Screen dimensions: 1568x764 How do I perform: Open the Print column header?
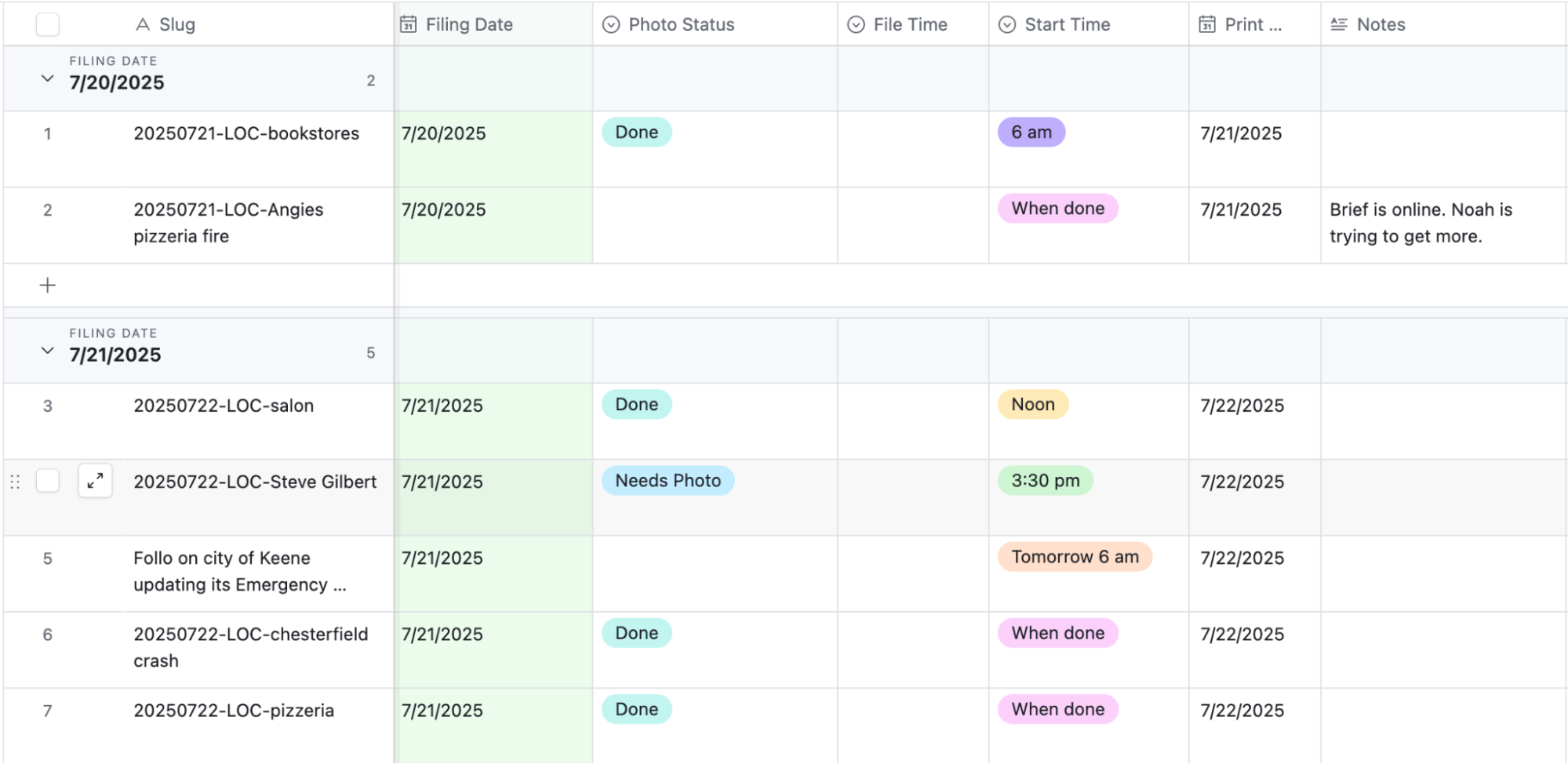(x=1255, y=24)
